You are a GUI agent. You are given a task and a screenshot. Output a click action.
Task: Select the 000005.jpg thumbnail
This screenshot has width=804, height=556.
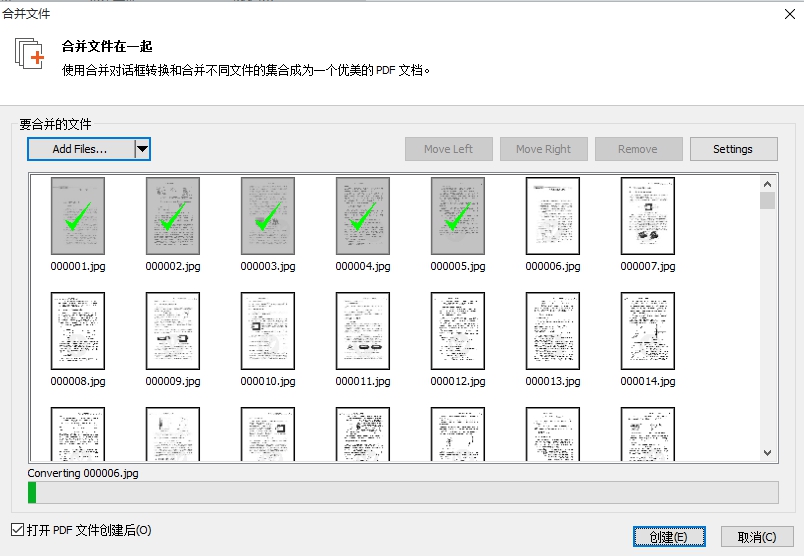[x=458, y=216]
